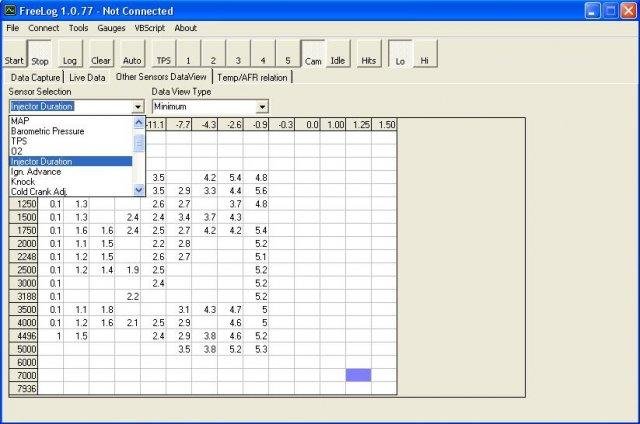Pick Injector Duration in the list
640x424 pixels.
click(71, 162)
